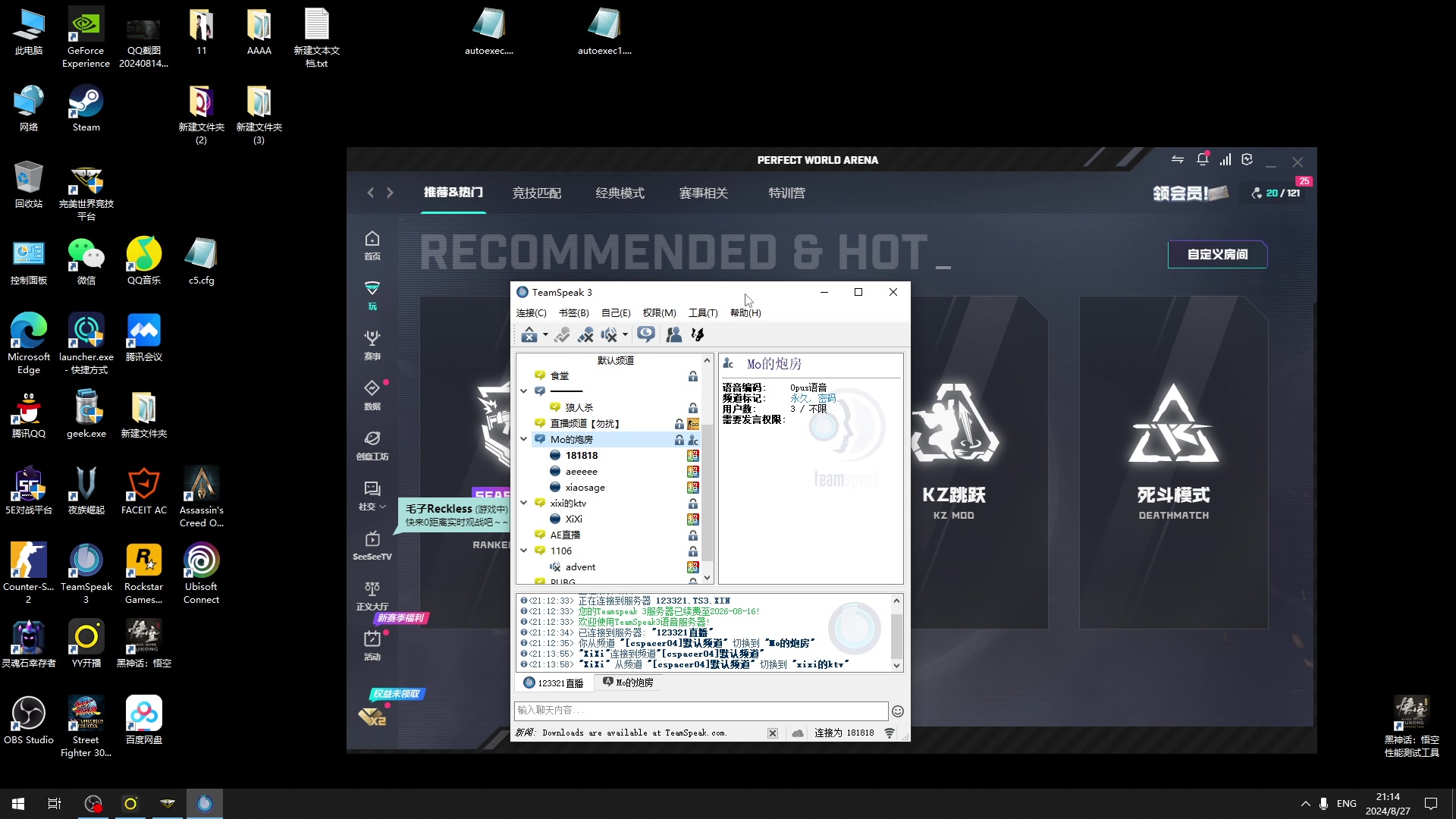Open the 权限(M) permissions menu
Screen dimensions: 1456x819
coord(659,312)
